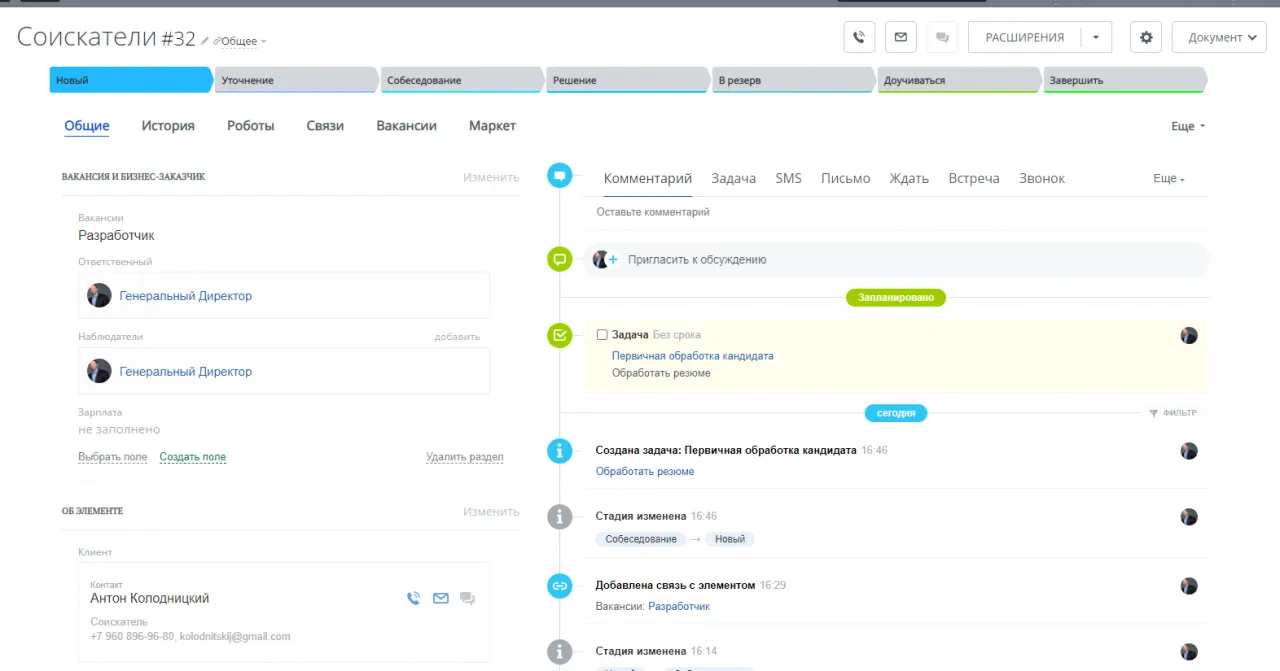Viewport: 1280px width, 671px height.
Task: Open the Общее category dropdown near title
Action: pyautogui.click(x=241, y=42)
